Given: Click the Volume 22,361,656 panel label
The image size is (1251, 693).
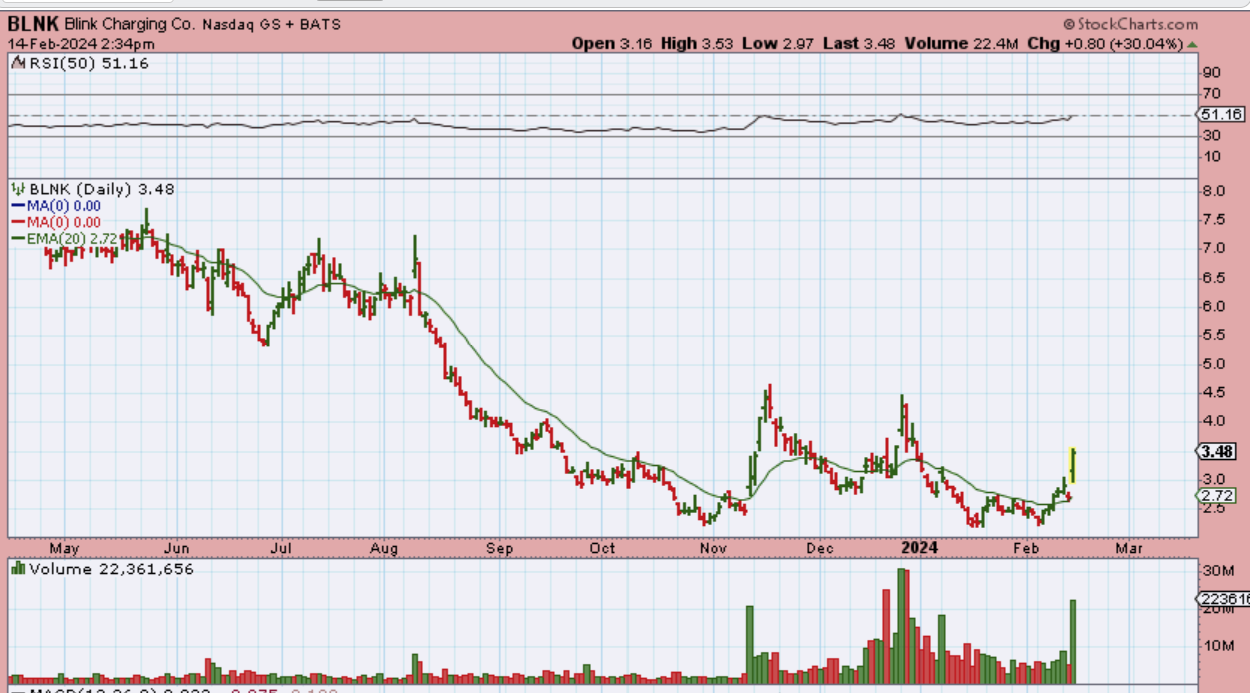Looking at the screenshot, I should click(x=110, y=569).
